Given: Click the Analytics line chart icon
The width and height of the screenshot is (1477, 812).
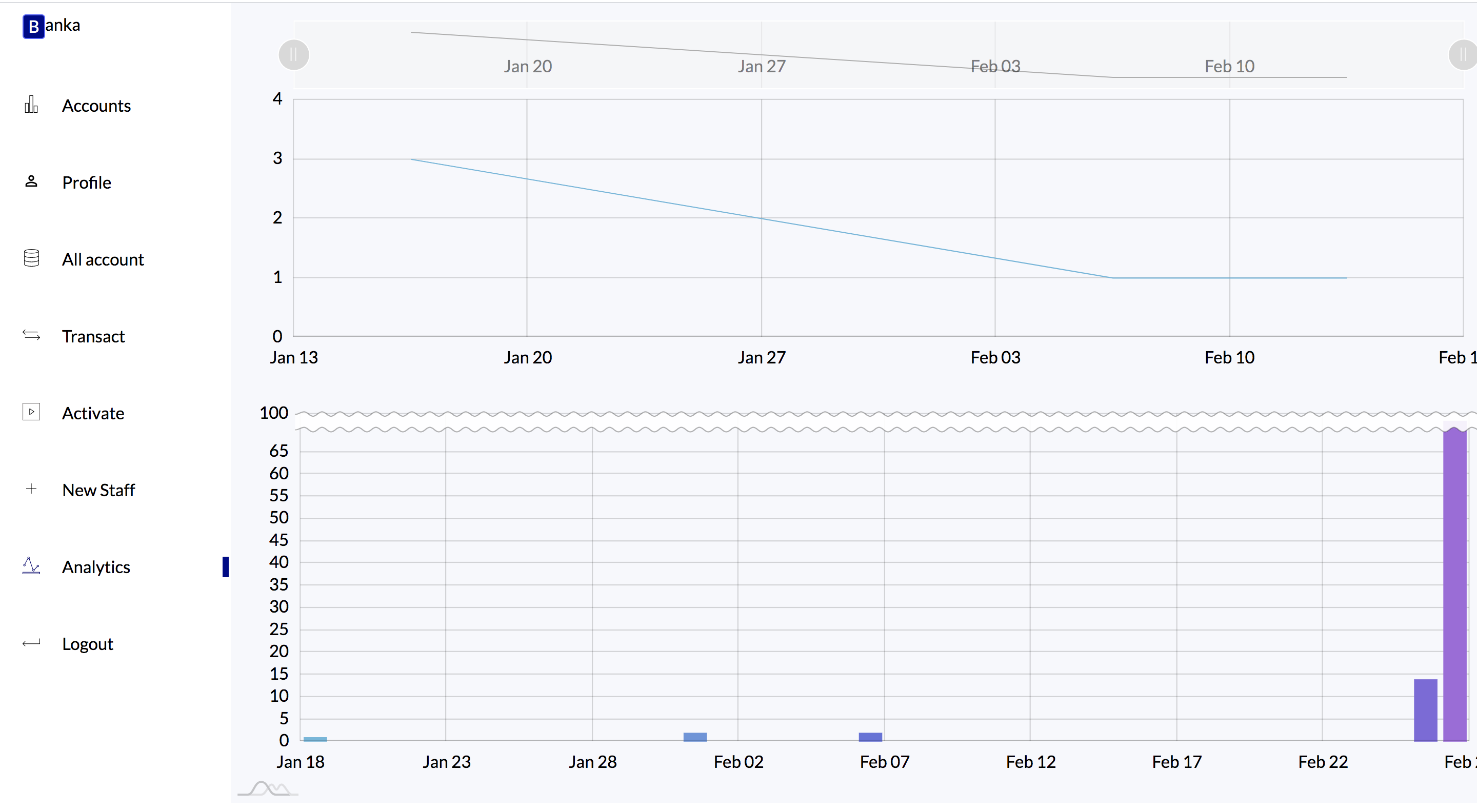Looking at the screenshot, I should 31,566.
